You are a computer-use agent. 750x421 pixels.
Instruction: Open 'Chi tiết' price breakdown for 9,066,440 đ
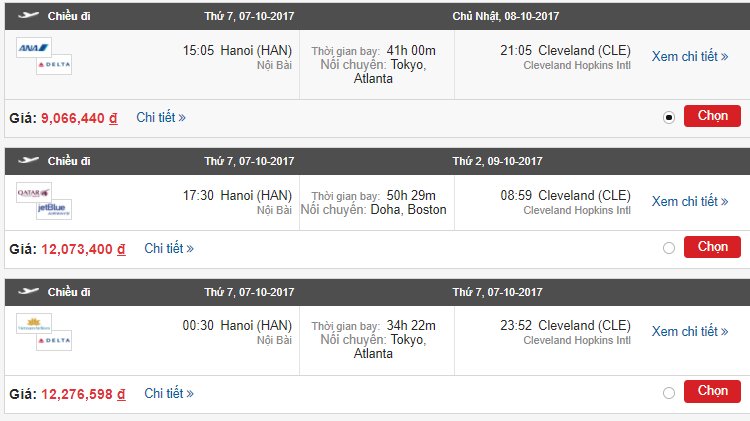pyautogui.click(x=161, y=117)
